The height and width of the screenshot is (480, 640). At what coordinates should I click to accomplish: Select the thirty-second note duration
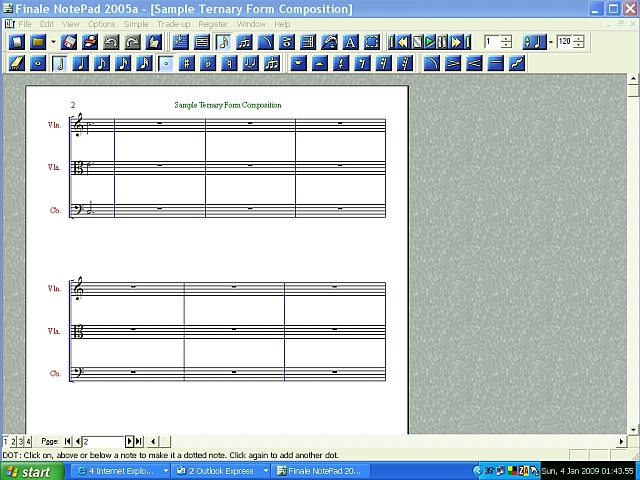(144, 64)
